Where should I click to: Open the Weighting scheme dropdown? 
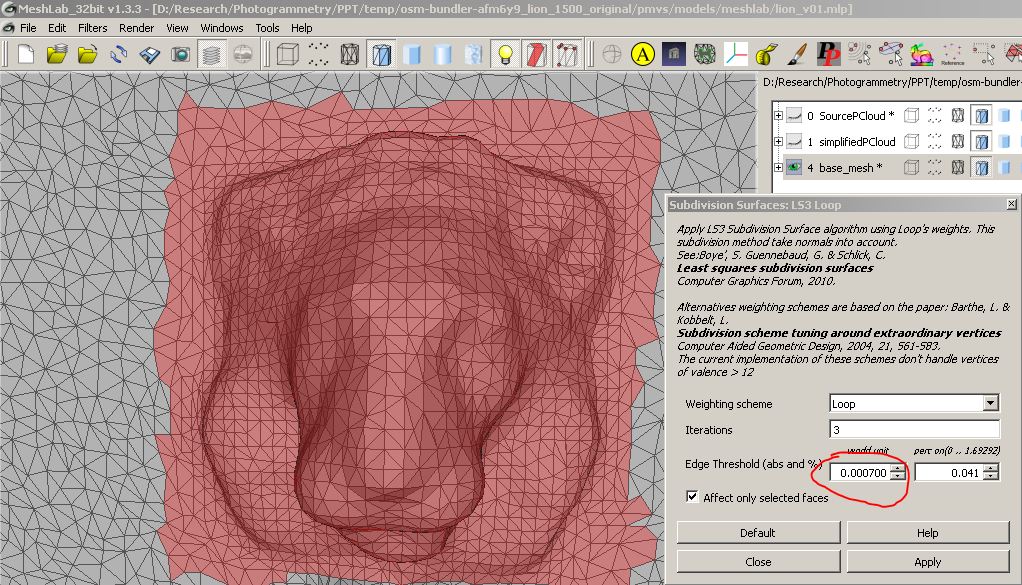click(x=990, y=403)
